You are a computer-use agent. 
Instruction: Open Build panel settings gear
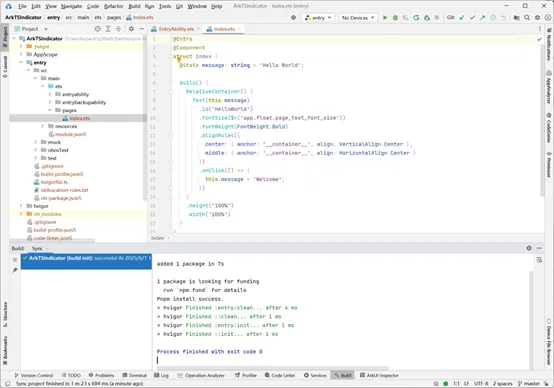click(x=529, y=248)
